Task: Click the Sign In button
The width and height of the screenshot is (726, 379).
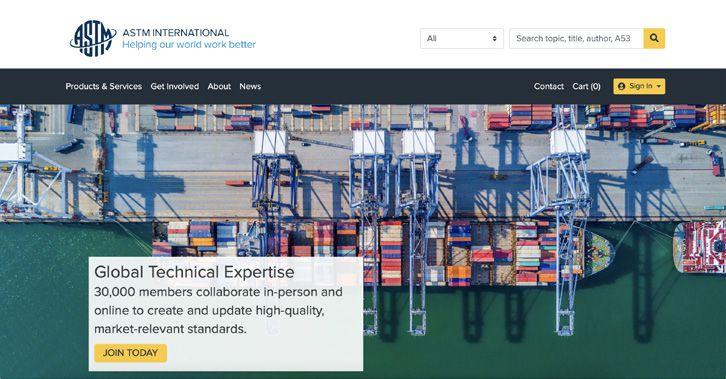Action: 639,86
